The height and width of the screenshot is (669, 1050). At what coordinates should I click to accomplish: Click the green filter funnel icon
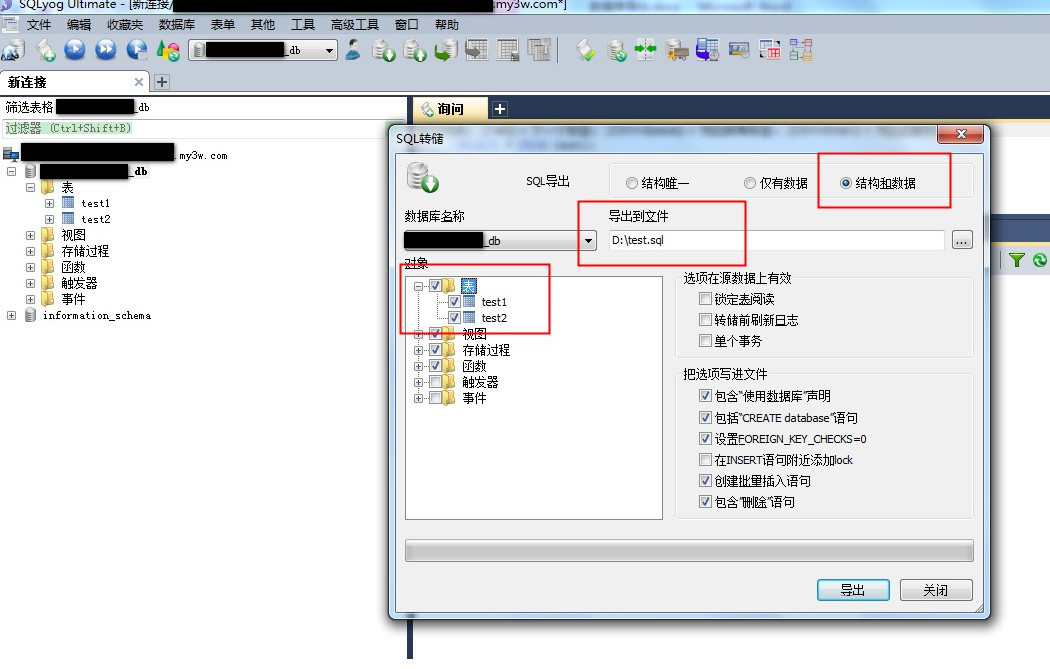tap(1017, 260)
